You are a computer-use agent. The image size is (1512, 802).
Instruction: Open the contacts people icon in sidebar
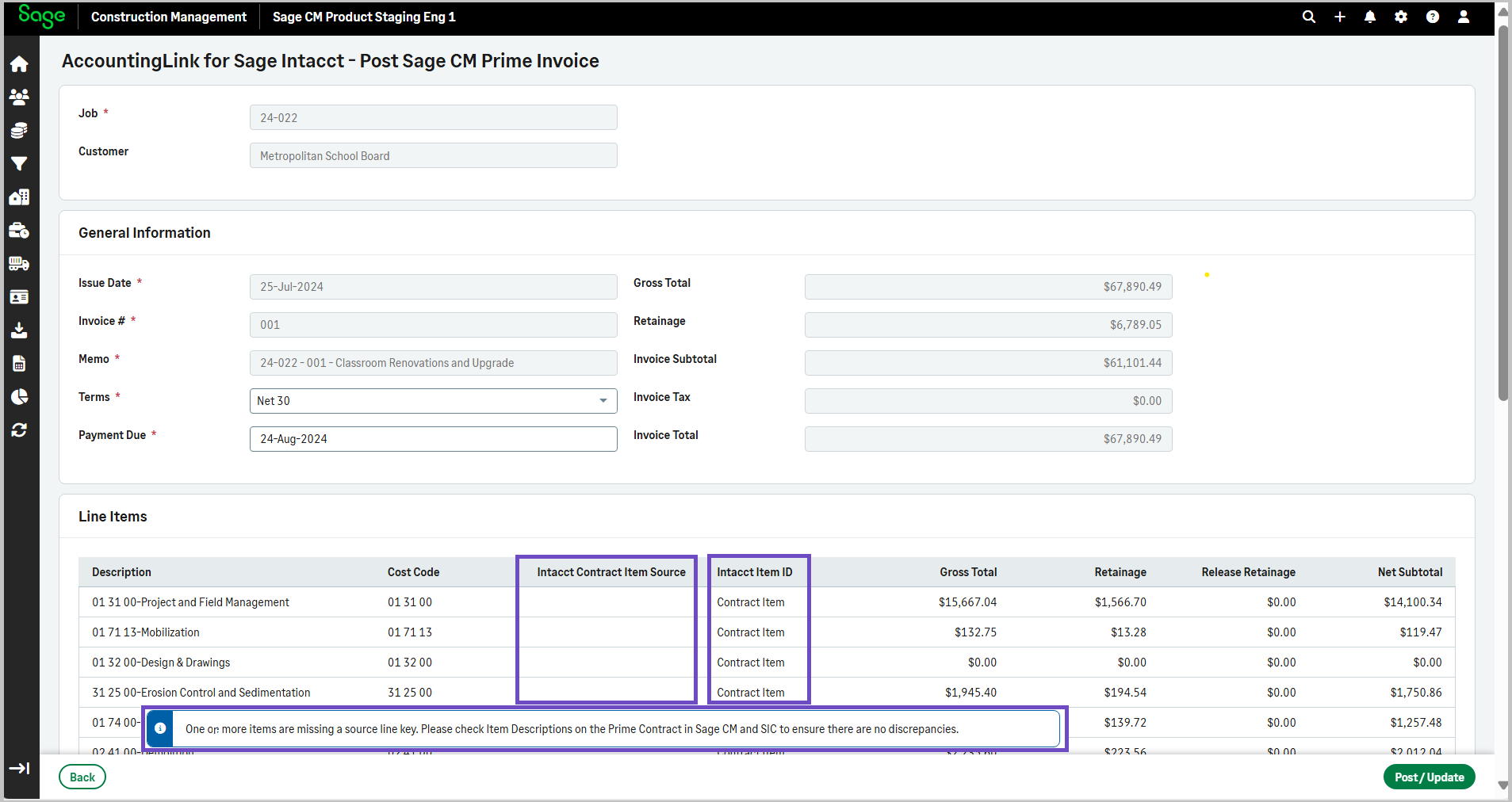(x=19, y=97)
